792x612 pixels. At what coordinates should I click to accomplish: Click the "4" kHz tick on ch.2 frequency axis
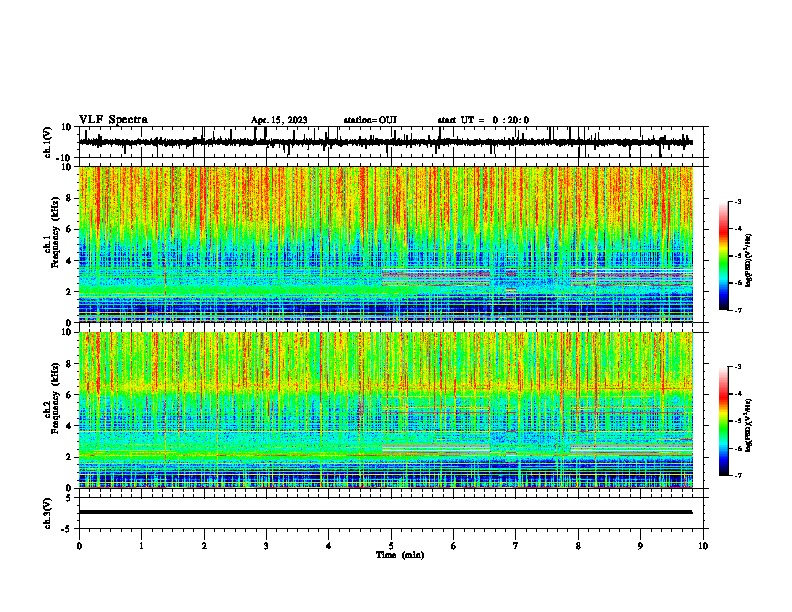click(x=70, y=426)
